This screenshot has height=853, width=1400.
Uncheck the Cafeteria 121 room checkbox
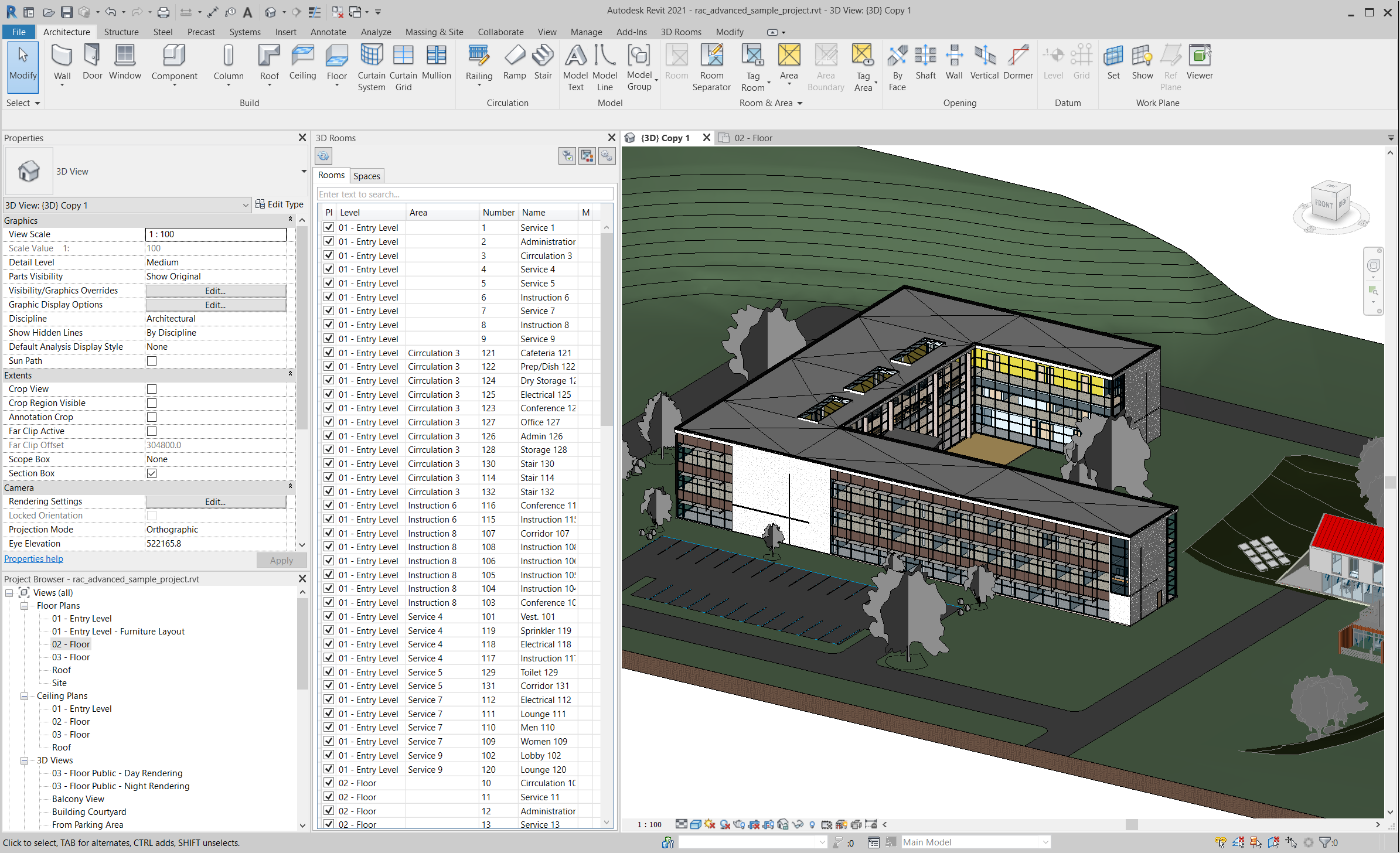click(x=329, y=353)
